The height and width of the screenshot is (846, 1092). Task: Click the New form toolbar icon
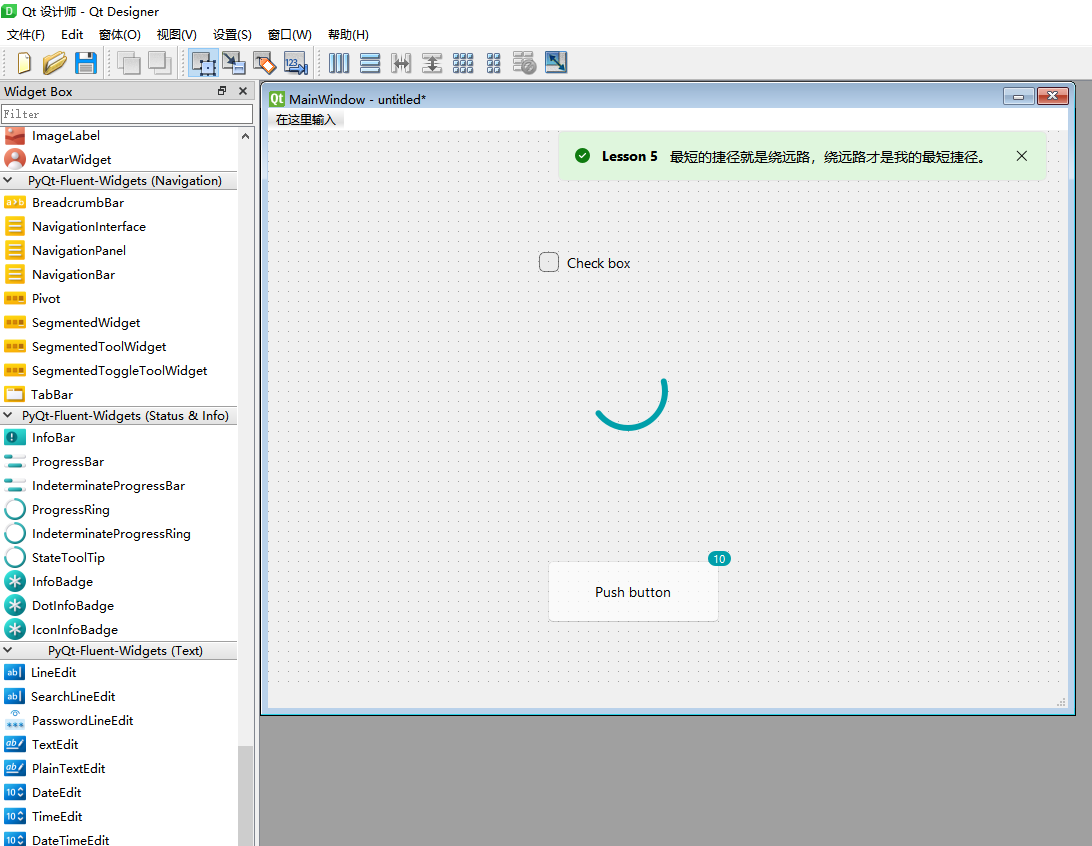[24, 63]
